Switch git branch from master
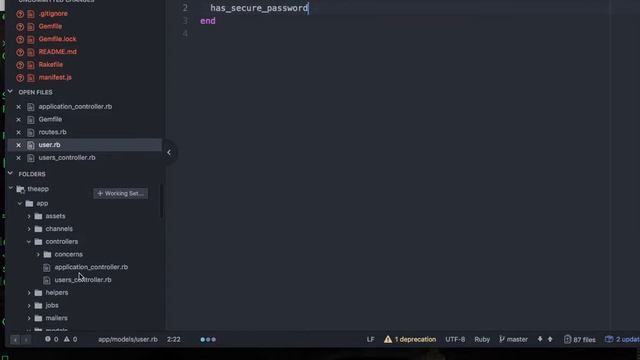Viewport: 640px width, 360px height. (x=513, y=339)
